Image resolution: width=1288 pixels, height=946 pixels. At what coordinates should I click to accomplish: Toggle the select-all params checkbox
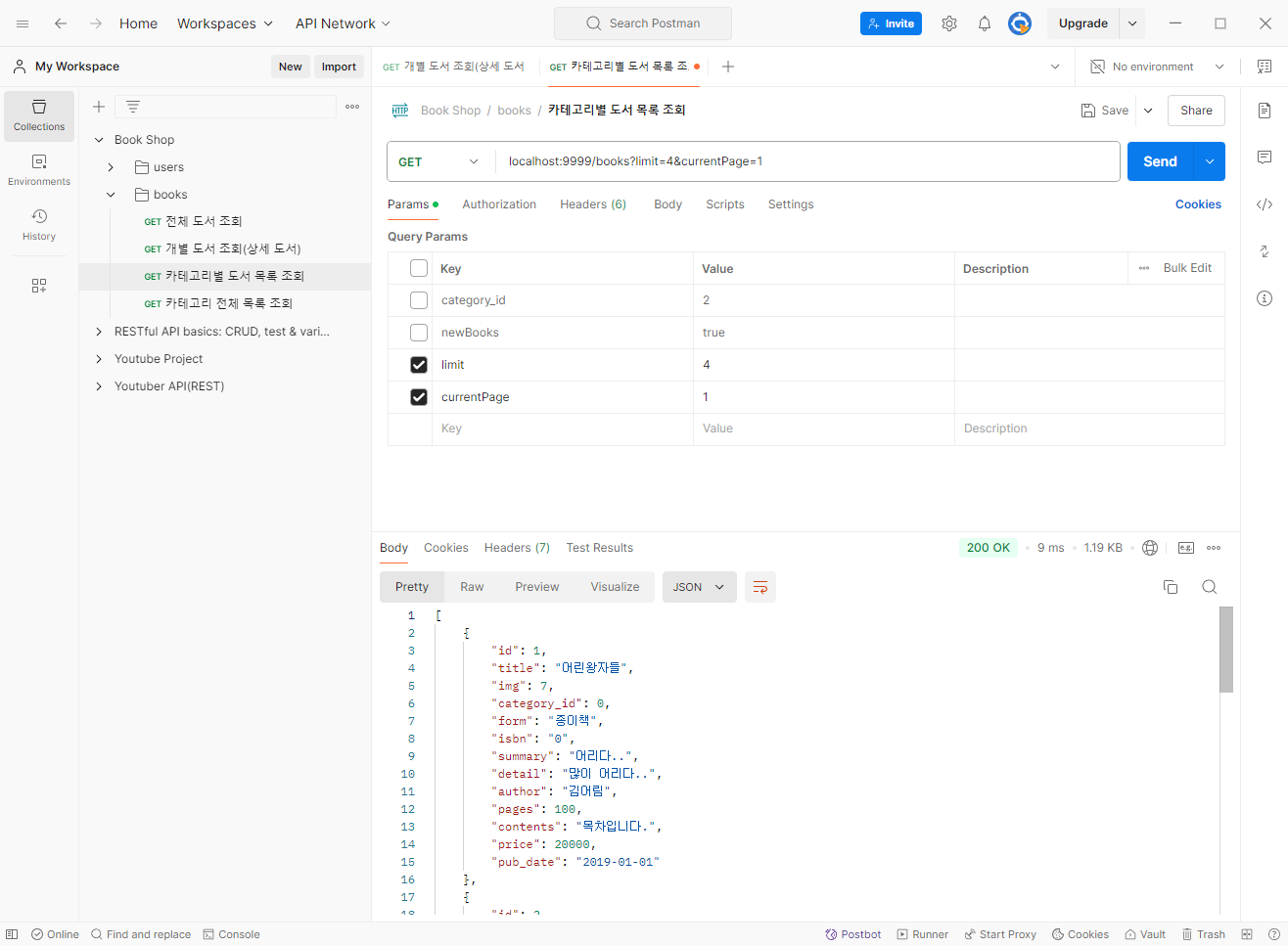[419, 268]
